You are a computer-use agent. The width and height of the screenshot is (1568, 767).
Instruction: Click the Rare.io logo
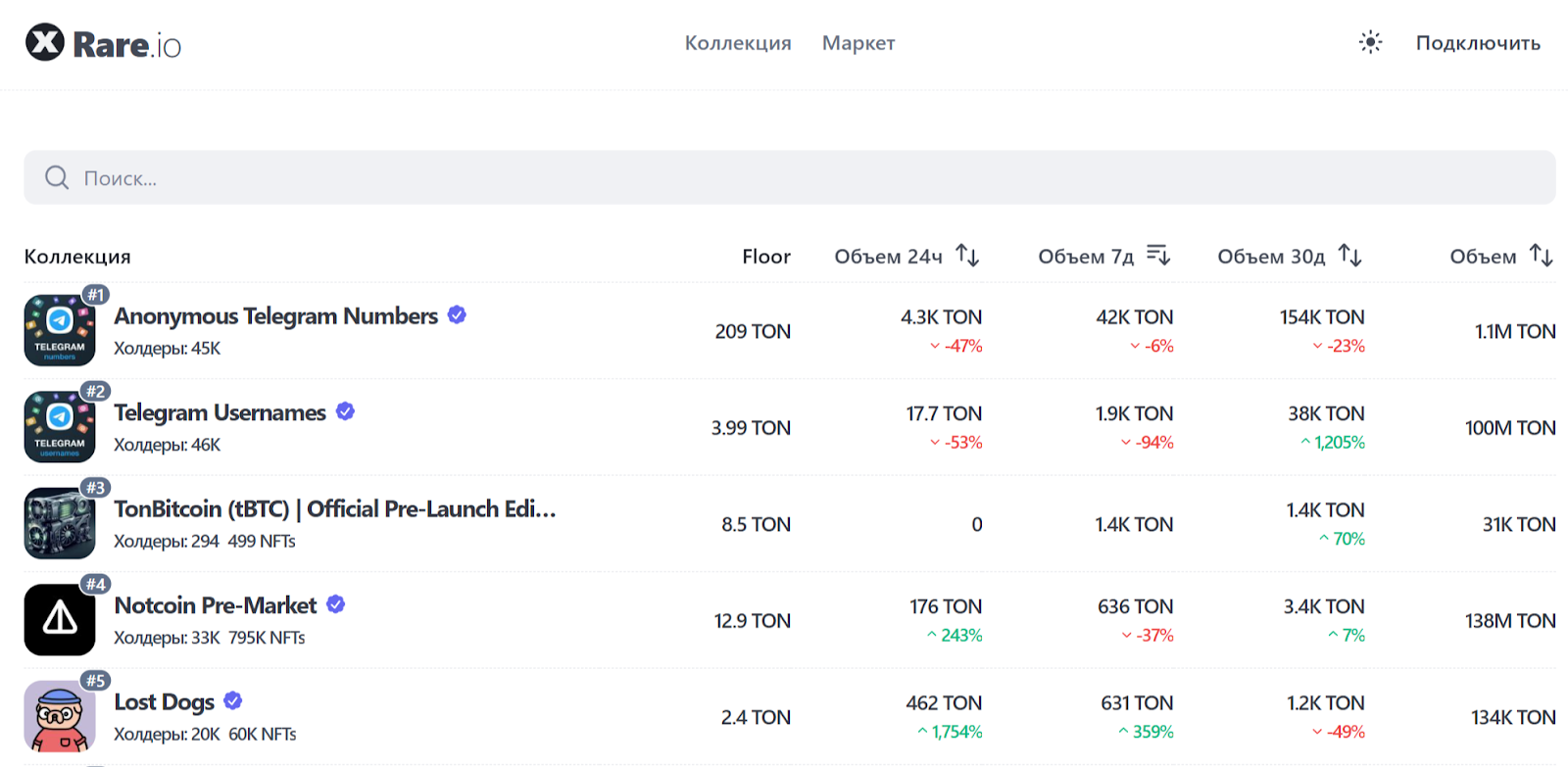pos(103,43)
